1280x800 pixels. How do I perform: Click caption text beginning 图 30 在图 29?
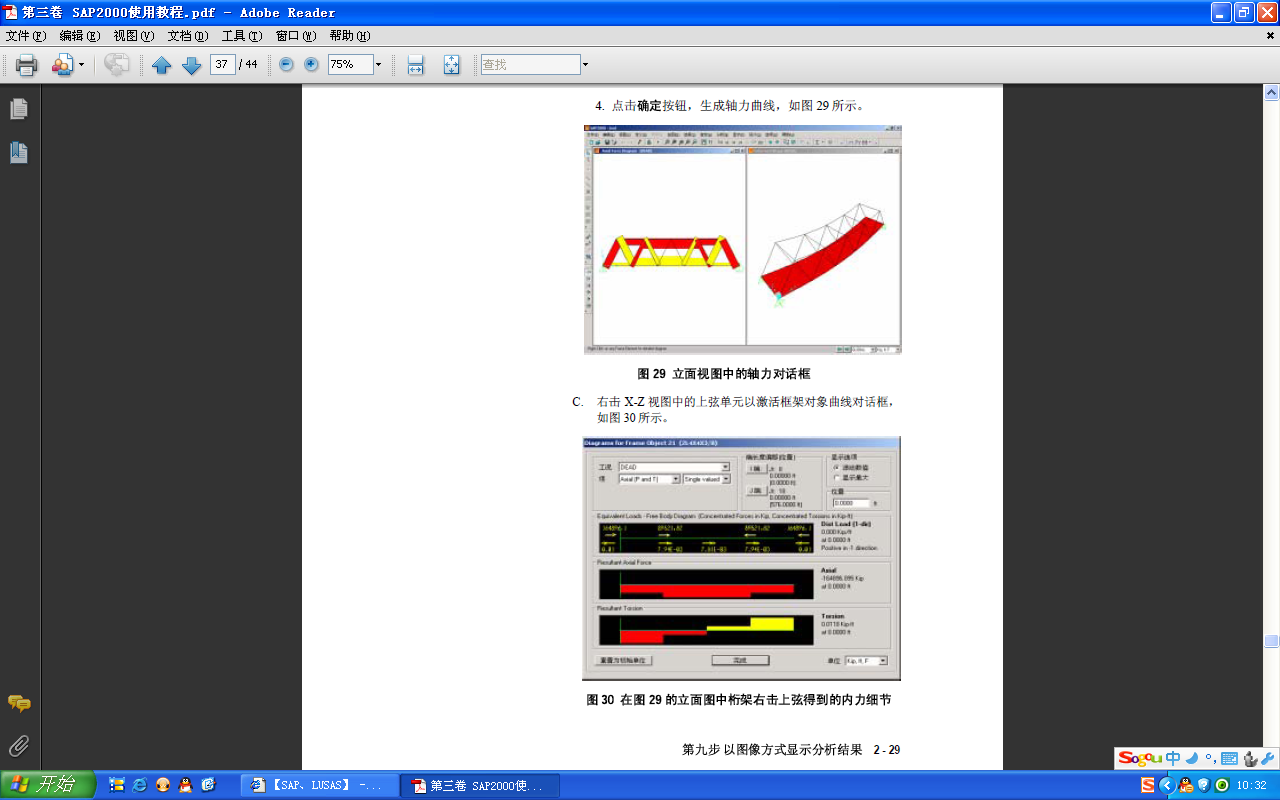coord(738,700)
